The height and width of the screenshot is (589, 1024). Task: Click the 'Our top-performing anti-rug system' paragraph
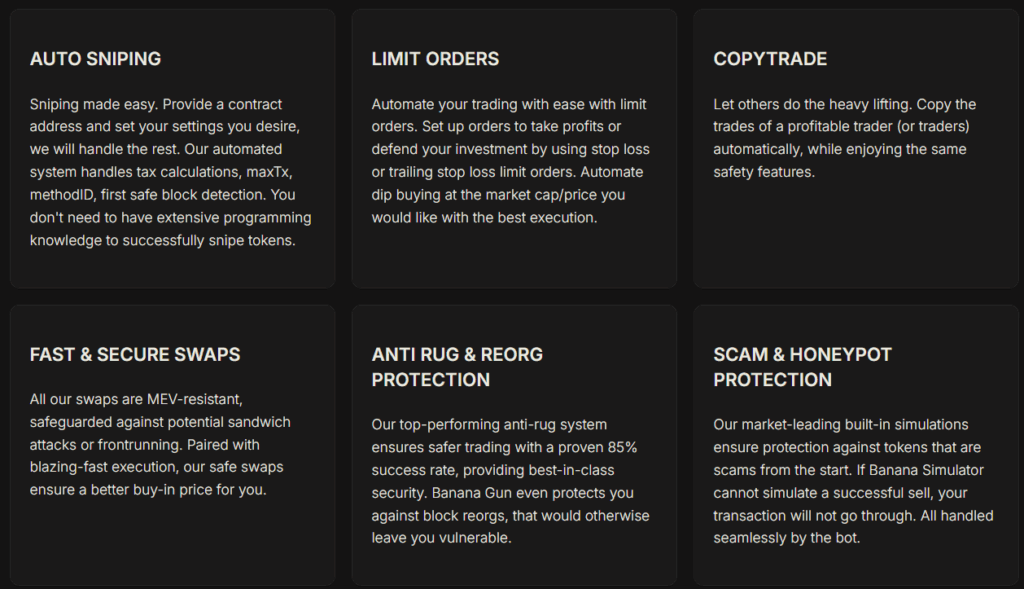pyautogui.click(x=510, y=481)
